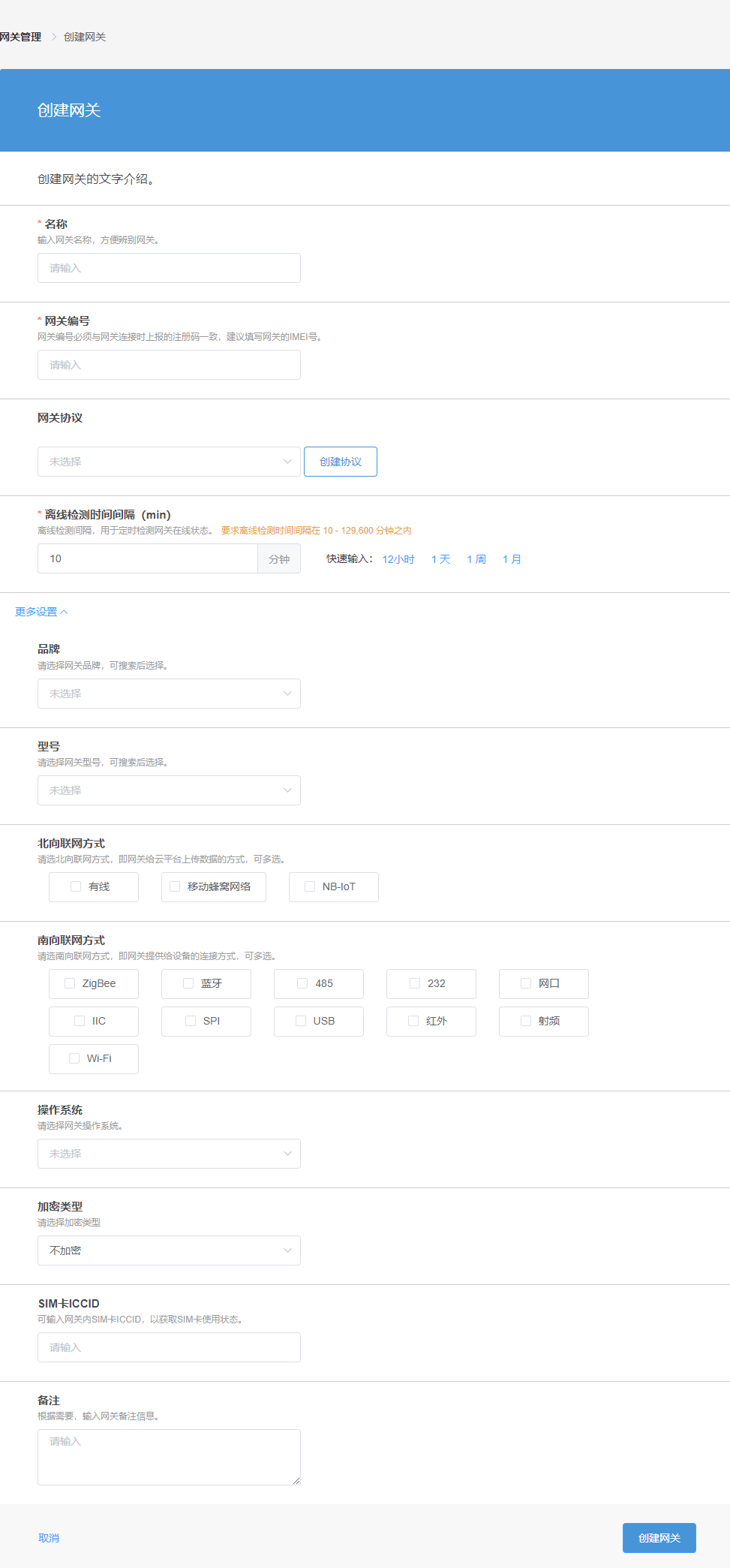Open the 加密类型 dropdown showing 不加密
This screenshot has width=730, height=1568.
(x=169, y=1250)
